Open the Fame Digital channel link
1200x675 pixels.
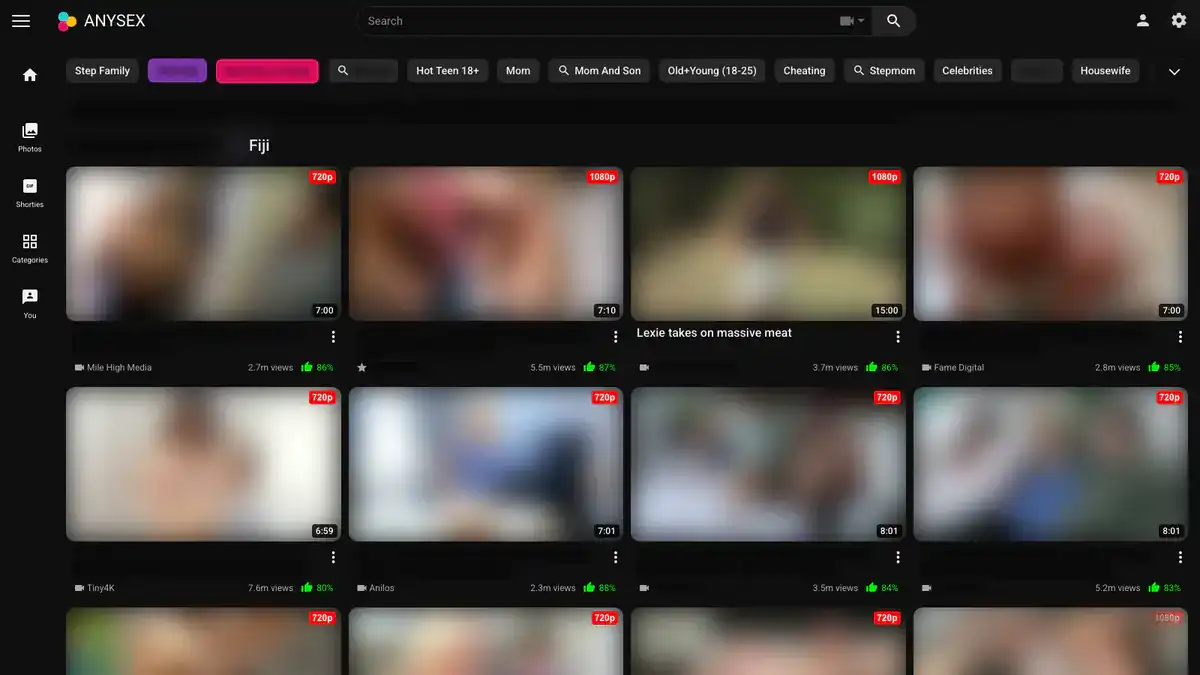[959, 367]
